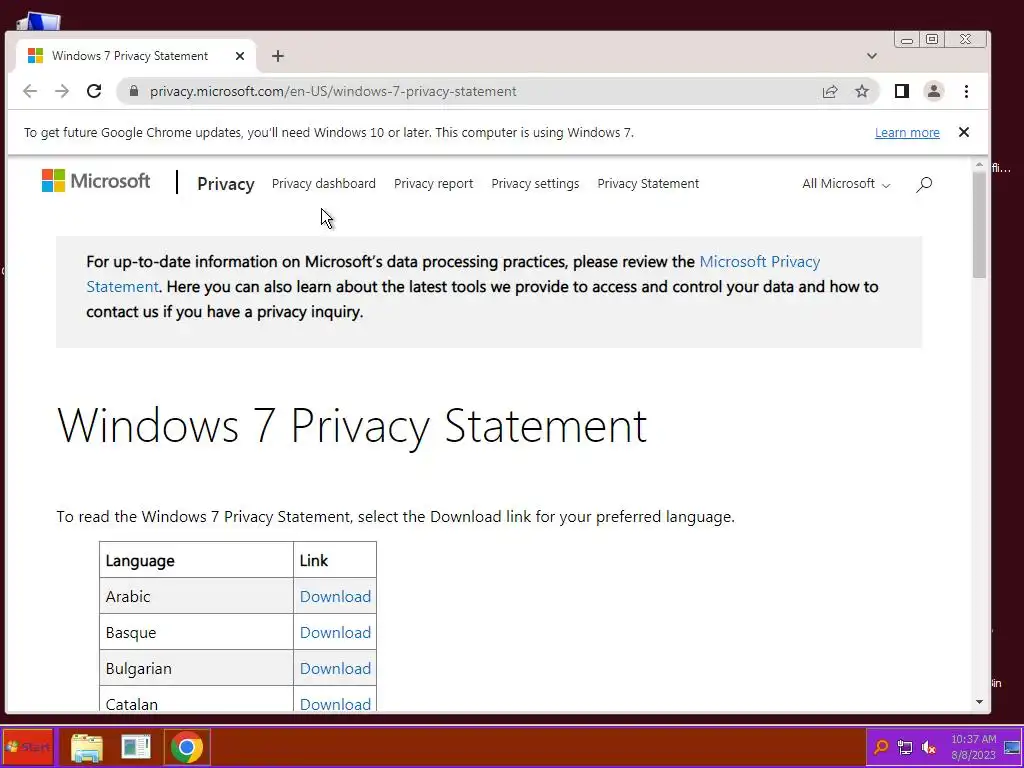Expand the tab search chevron

tap(872, 56)
